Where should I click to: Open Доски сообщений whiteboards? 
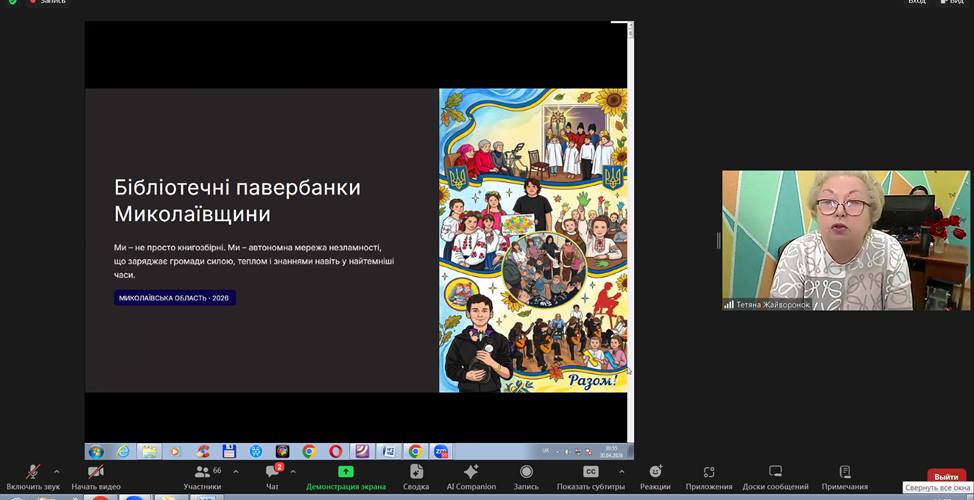tap(775, 478)
